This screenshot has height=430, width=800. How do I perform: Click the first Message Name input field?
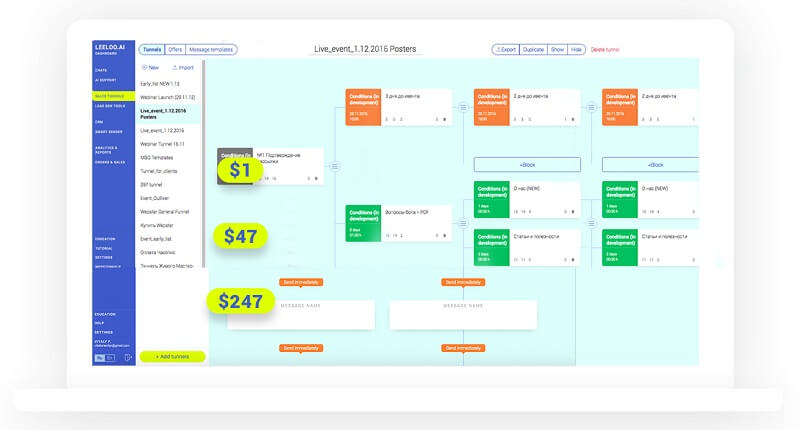(300, 315)
